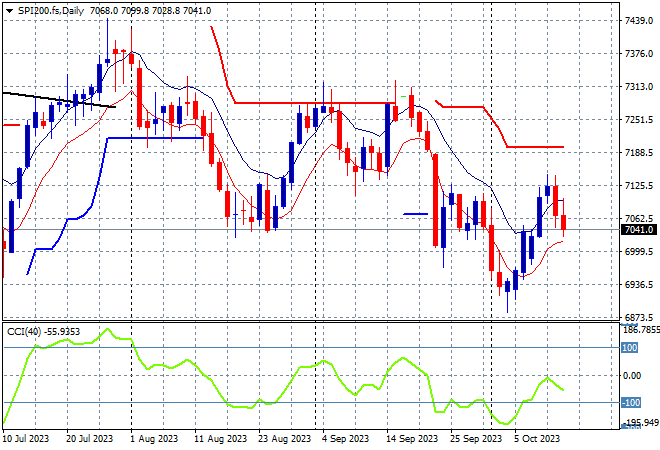The width and height of the screenshot is (660, 450).
Task: Click the current price label 7041.0
Action: click(639, 230)
